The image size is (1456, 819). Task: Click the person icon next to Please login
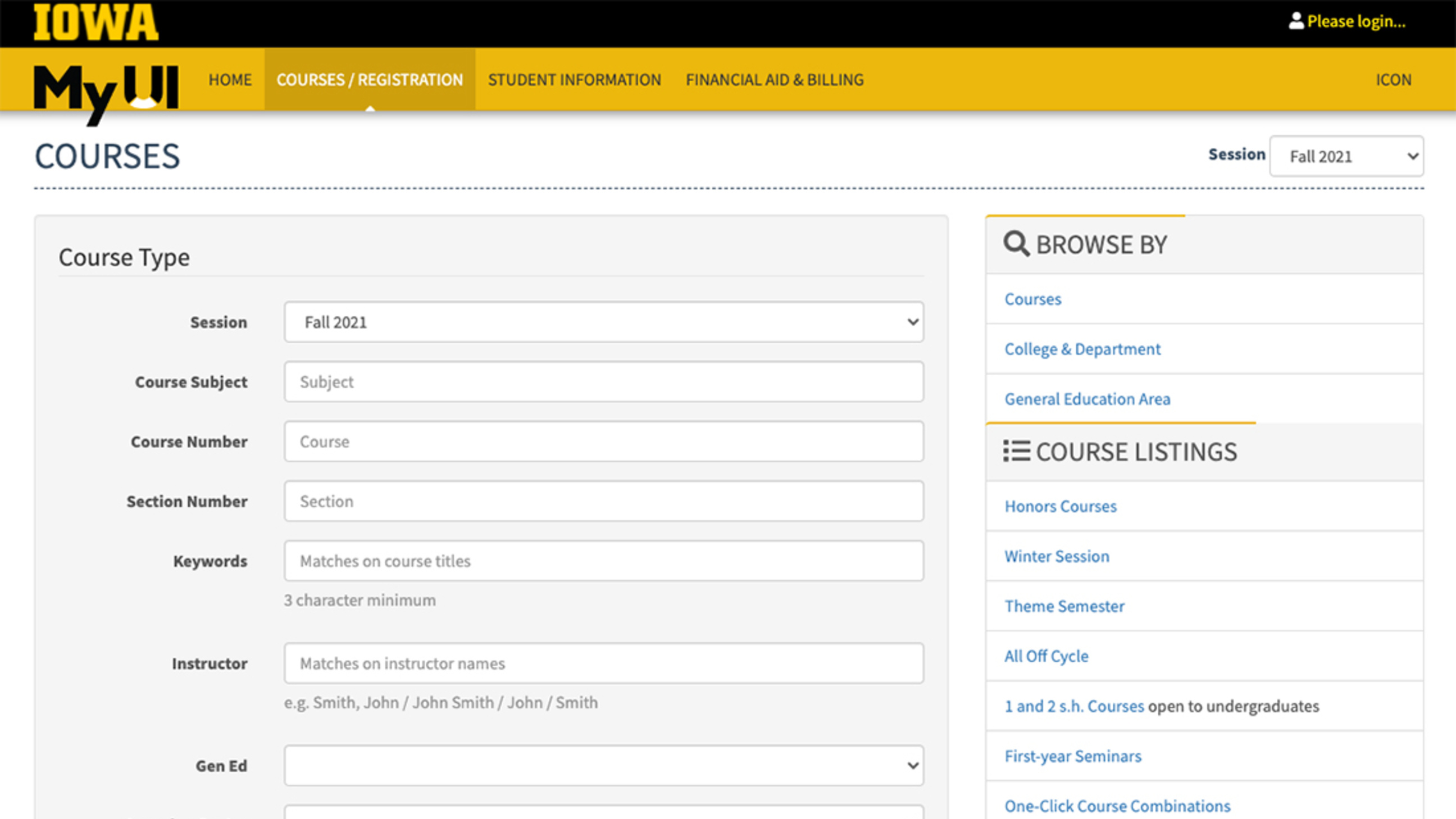click(x=1296, y=21)
